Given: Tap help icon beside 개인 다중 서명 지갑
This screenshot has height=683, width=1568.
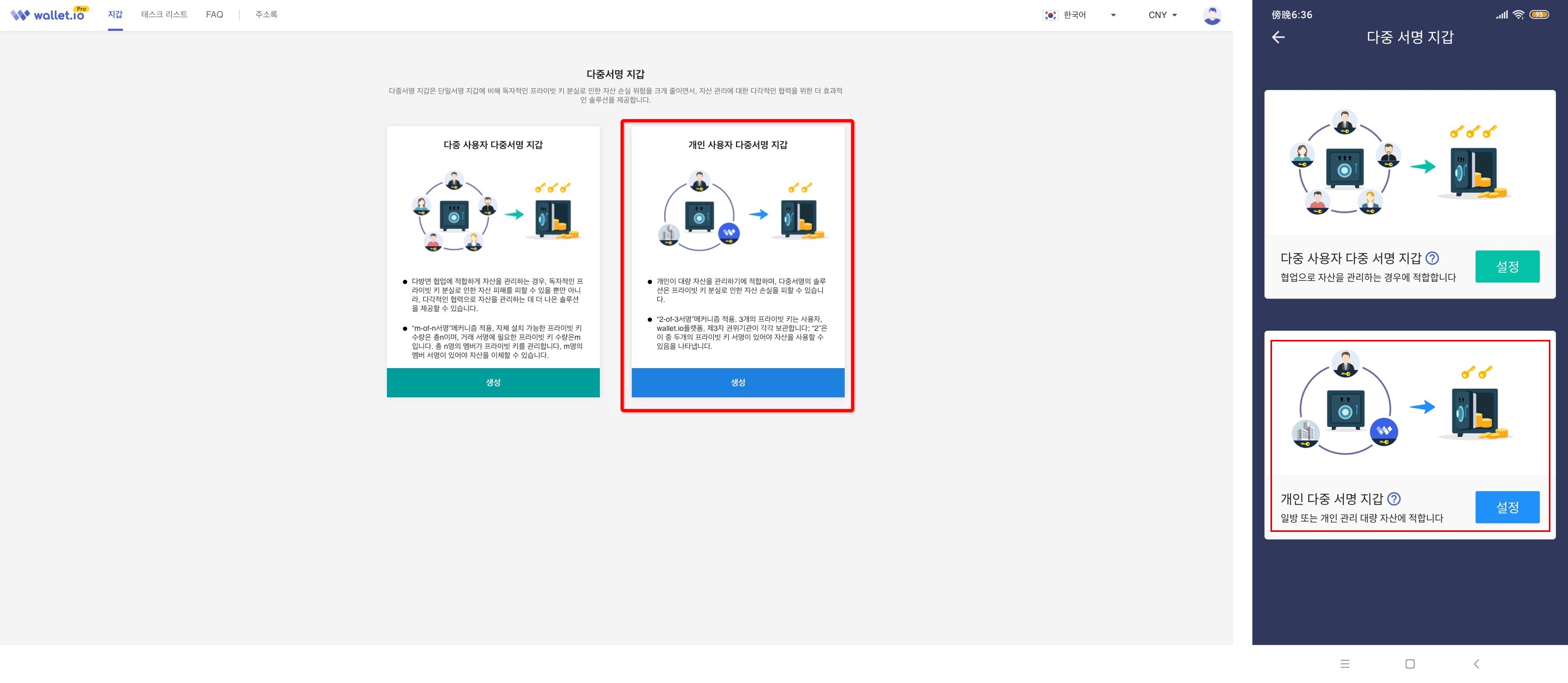Looking at the screenshot, I should point(1394,499).
